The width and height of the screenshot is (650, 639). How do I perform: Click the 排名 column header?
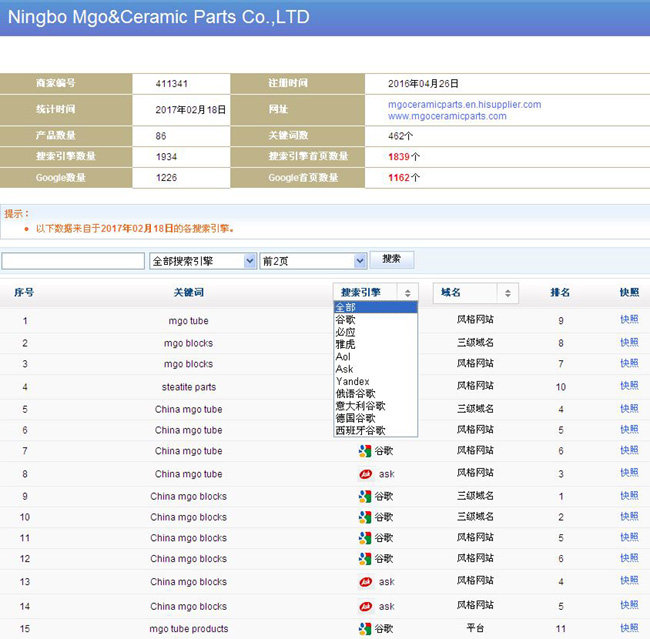point(560,293)
